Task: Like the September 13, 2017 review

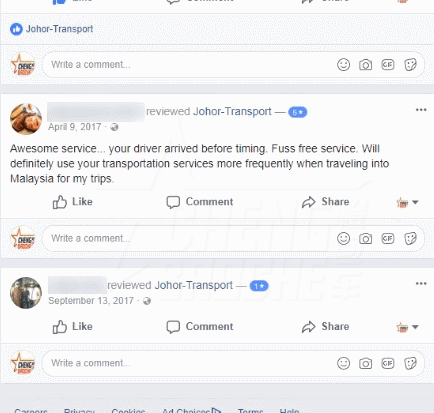Action: [72, 326]
